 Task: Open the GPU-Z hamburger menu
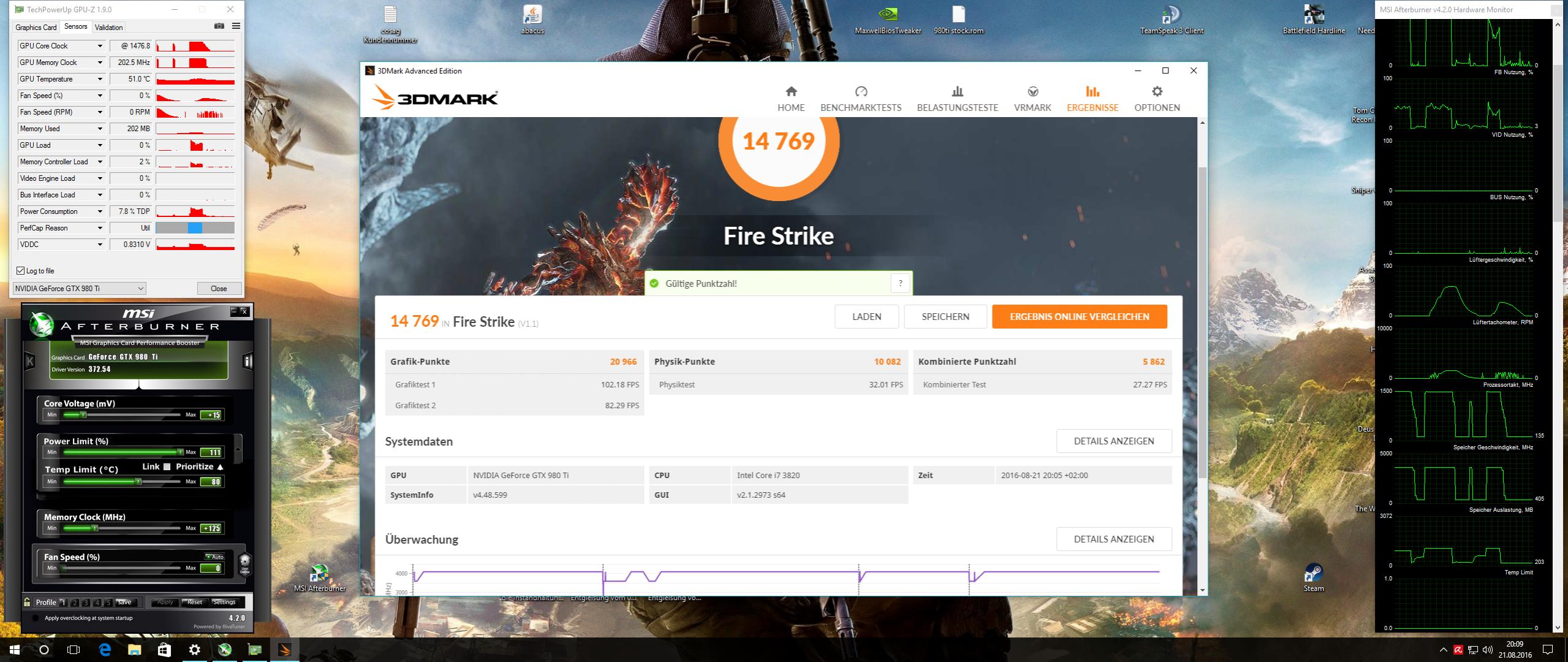point(236,26)
